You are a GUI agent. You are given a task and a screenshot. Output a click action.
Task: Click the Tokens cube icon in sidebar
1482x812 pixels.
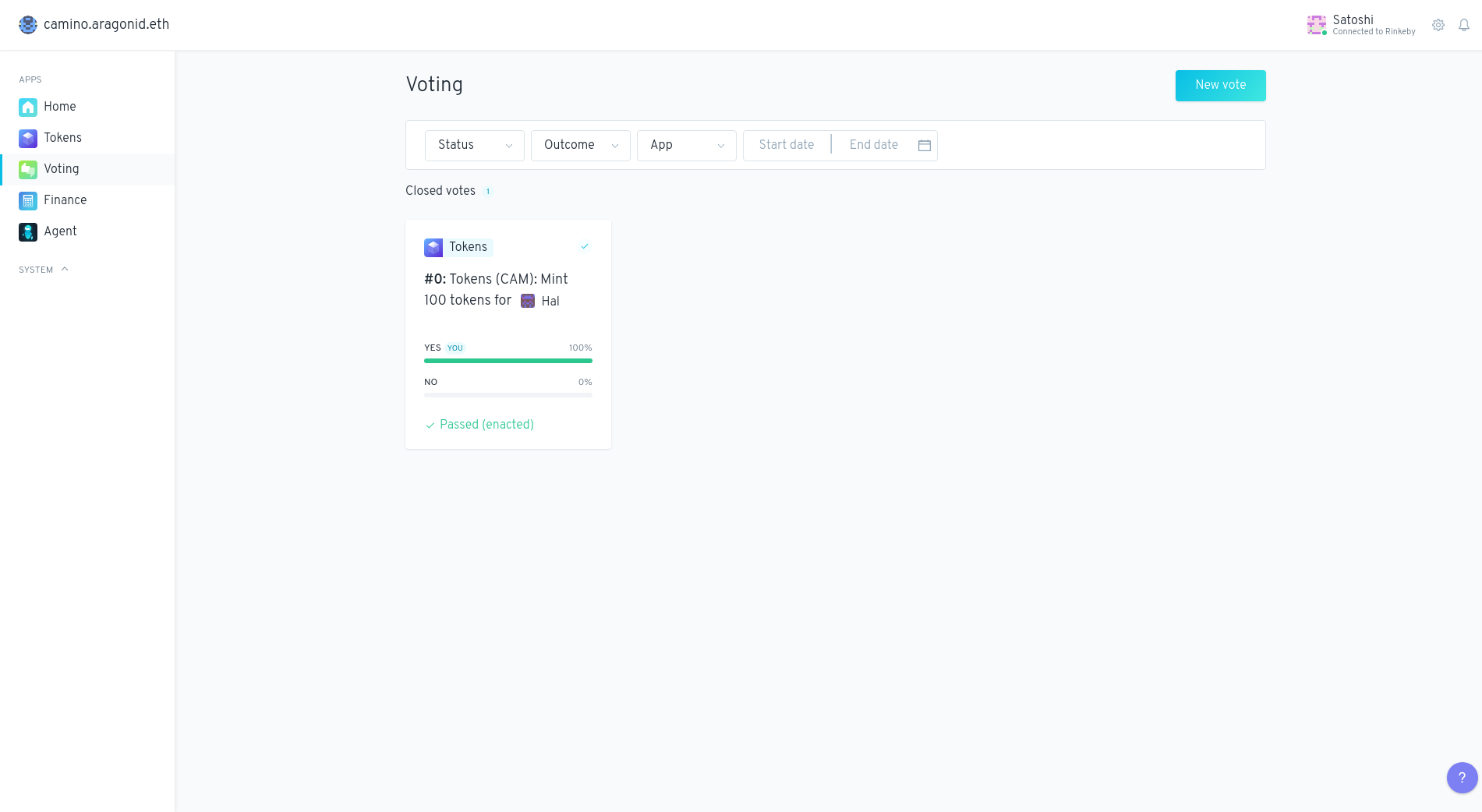(28, 138)
